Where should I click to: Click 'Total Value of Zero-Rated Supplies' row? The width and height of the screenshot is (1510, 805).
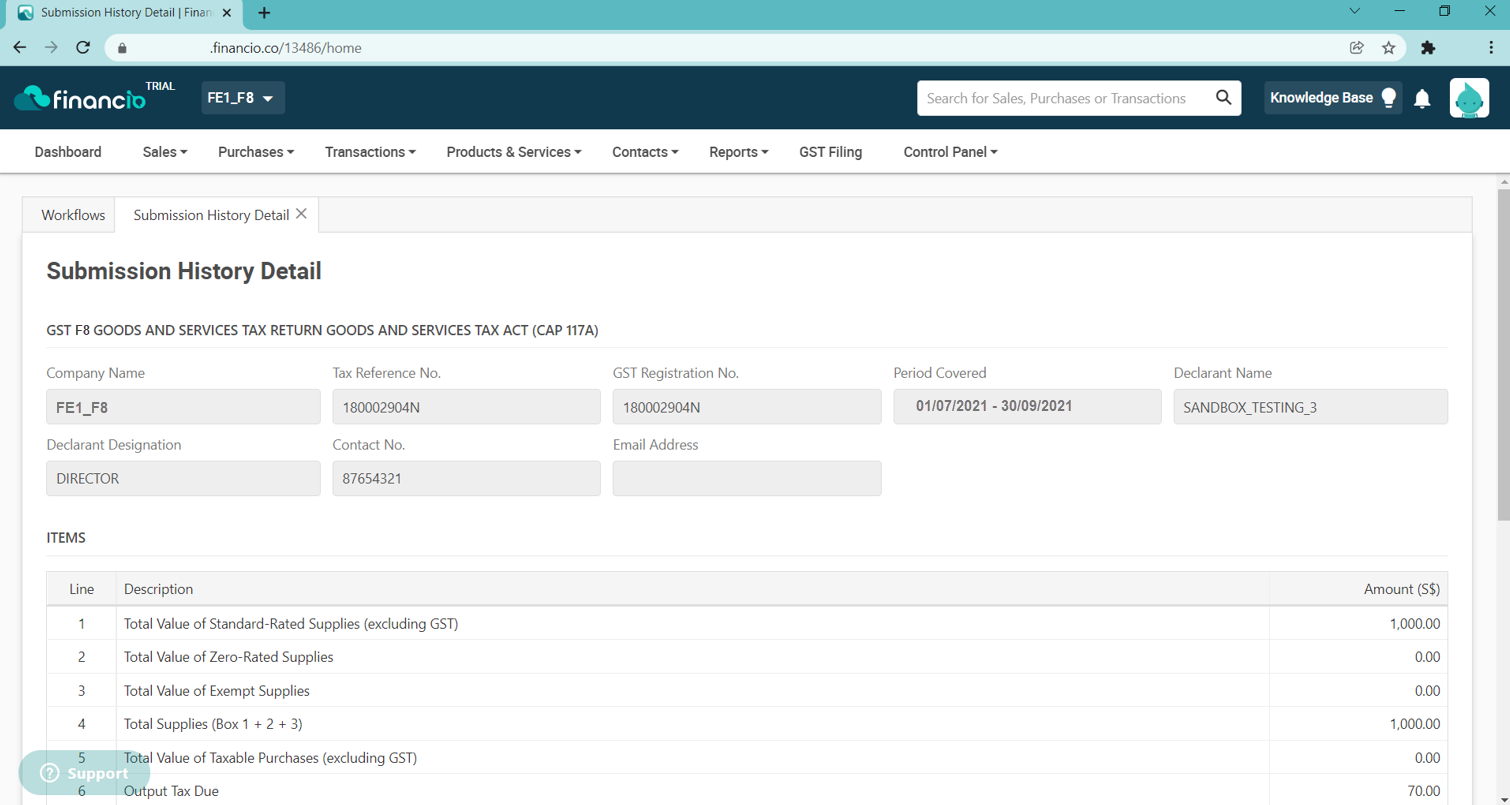pyautogui.click(x=747, y=657)
